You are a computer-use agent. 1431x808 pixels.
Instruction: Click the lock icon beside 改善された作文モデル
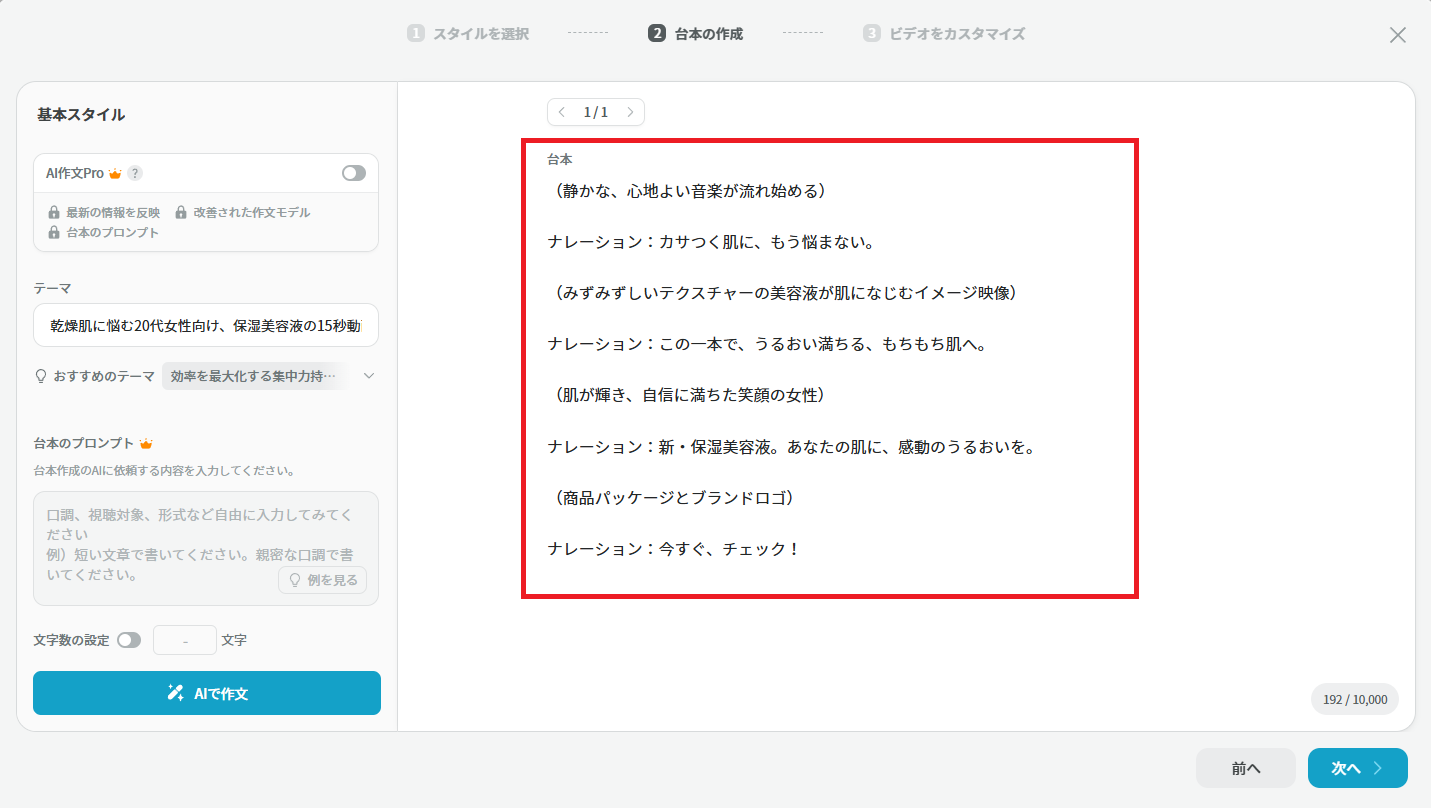click(181, 212)
